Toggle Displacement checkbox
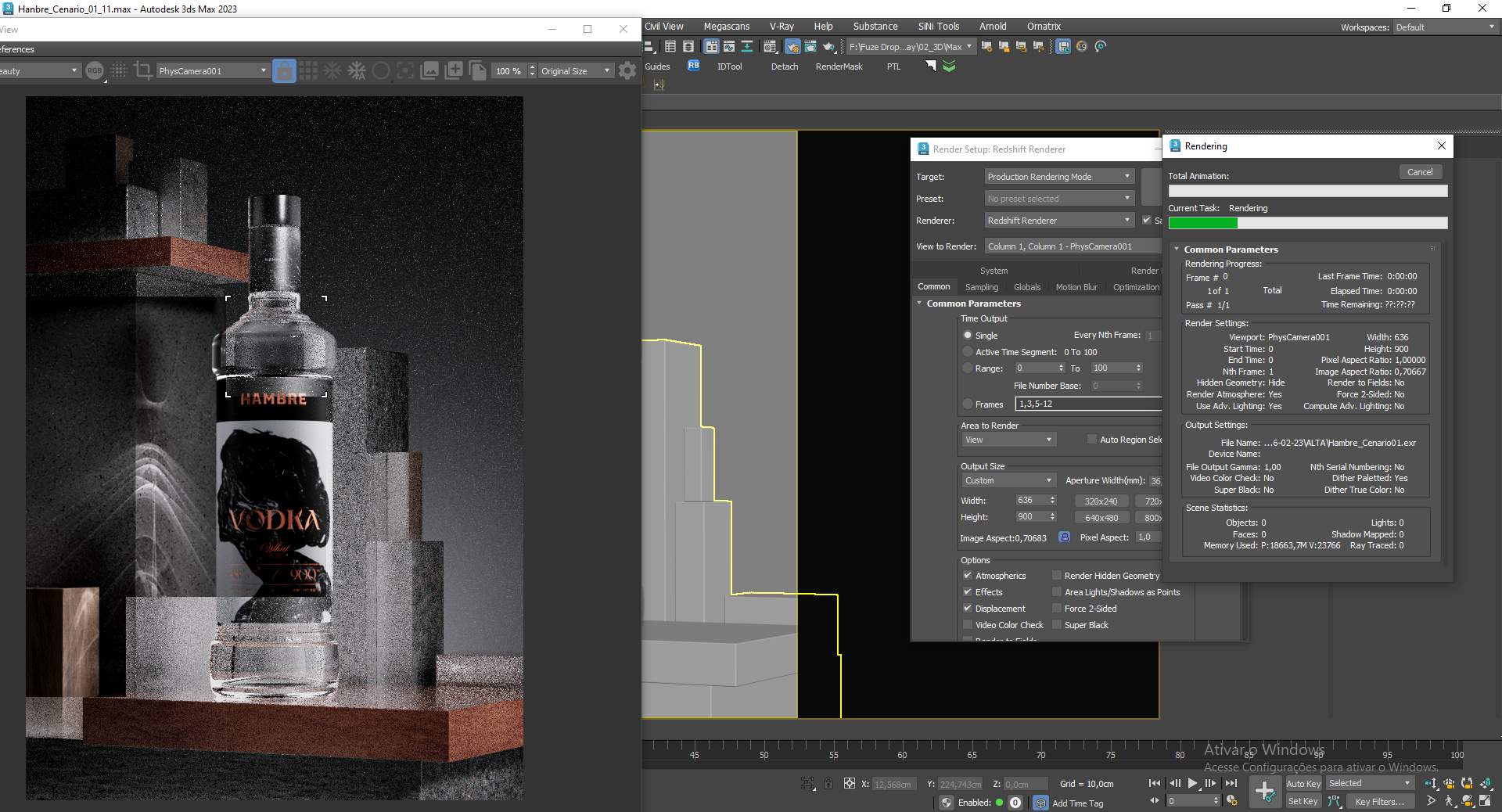 pyautogui.click(x=968, y=609)
